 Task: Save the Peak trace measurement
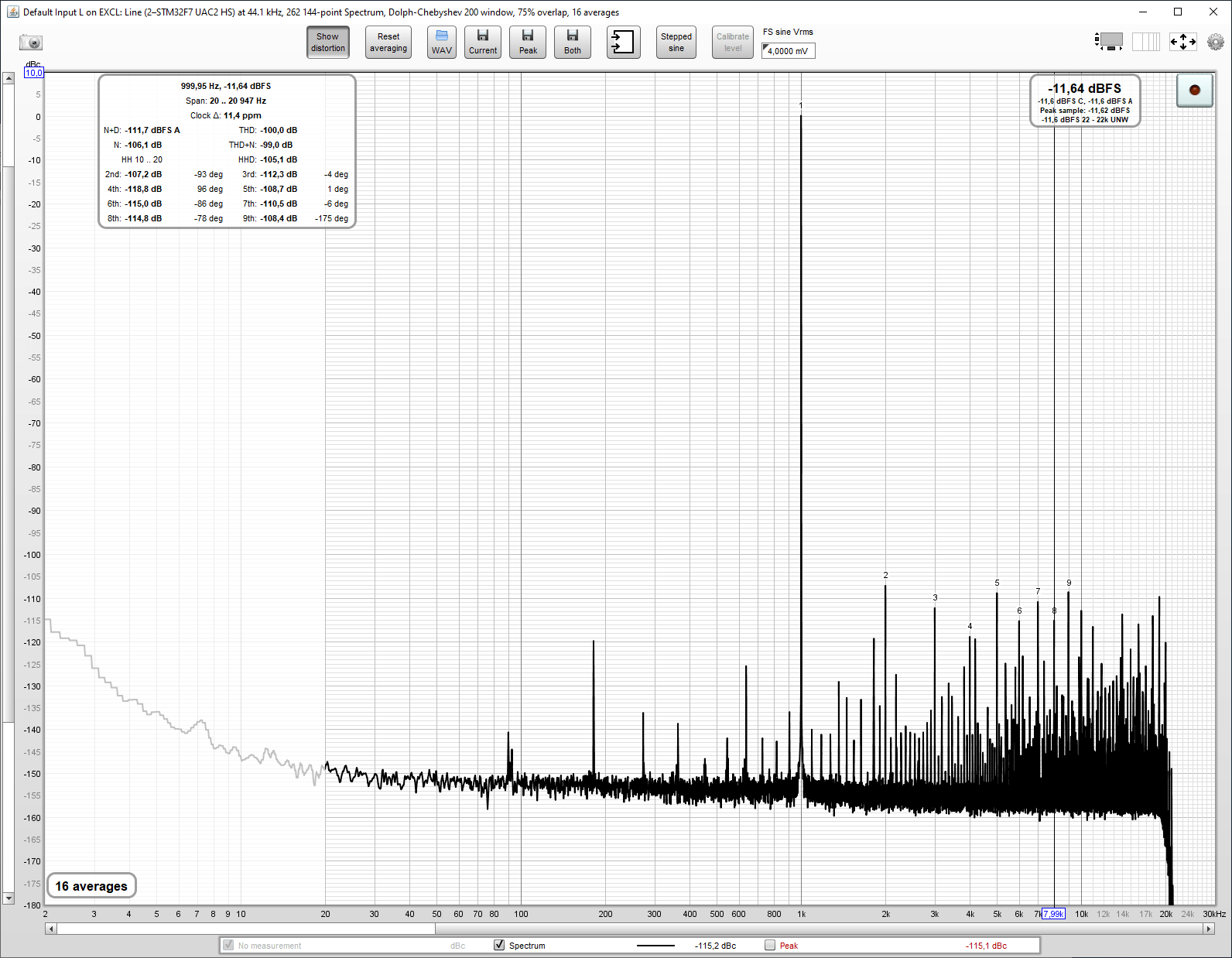click(x=528, y=42)
